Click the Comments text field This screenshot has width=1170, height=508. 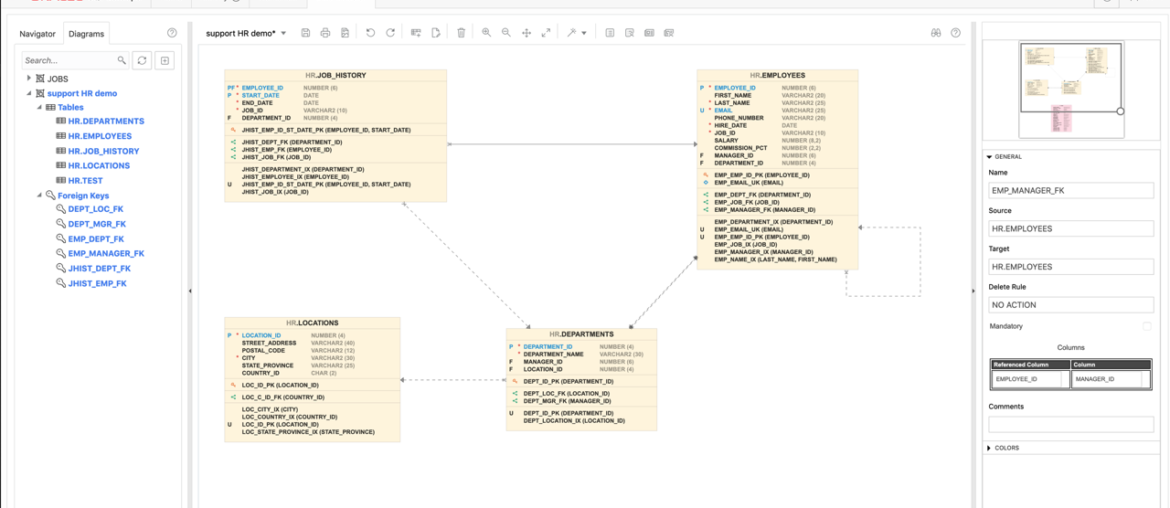[x=1071, y=425]
